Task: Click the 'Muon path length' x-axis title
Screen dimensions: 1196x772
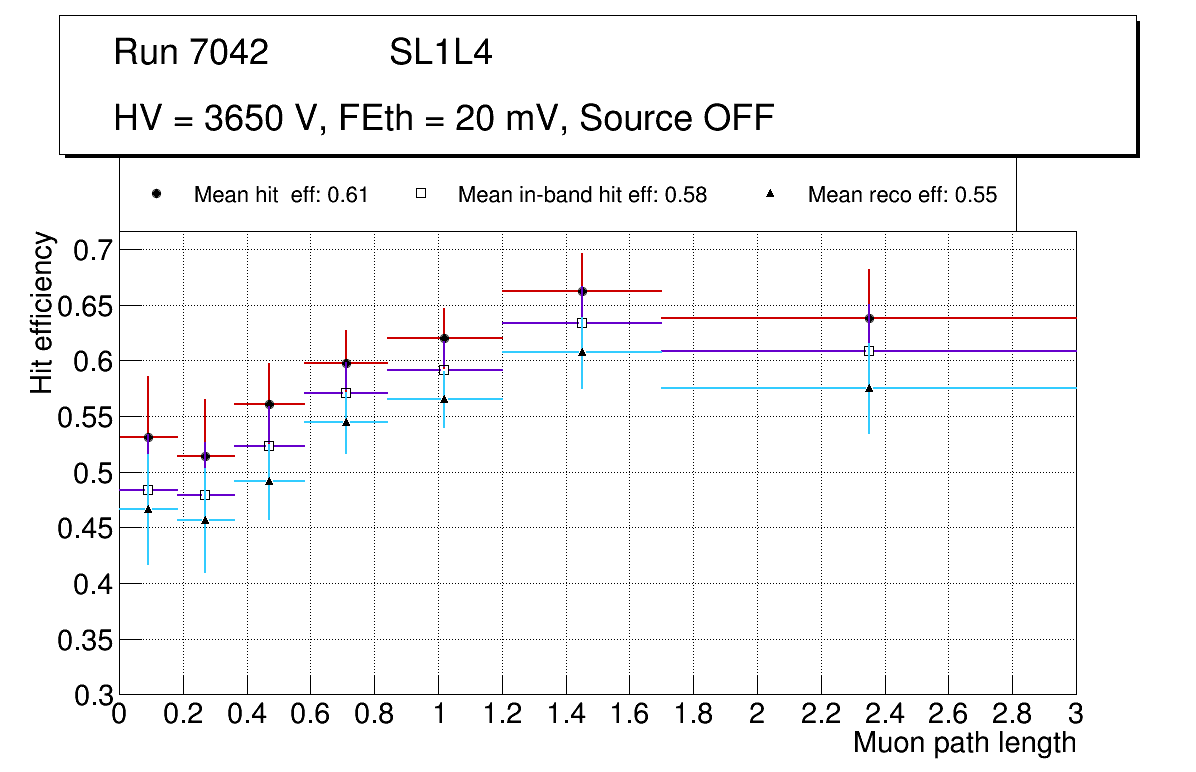Action: pos(964,743)
